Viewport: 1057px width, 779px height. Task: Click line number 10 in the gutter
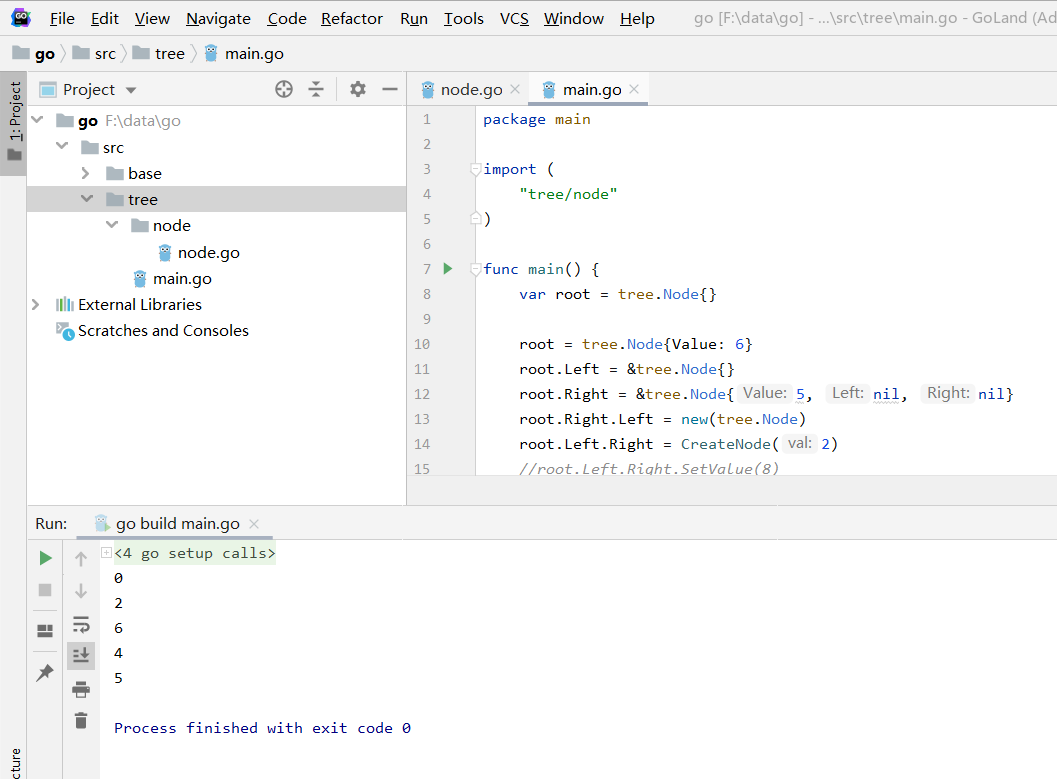click(422, 344)
